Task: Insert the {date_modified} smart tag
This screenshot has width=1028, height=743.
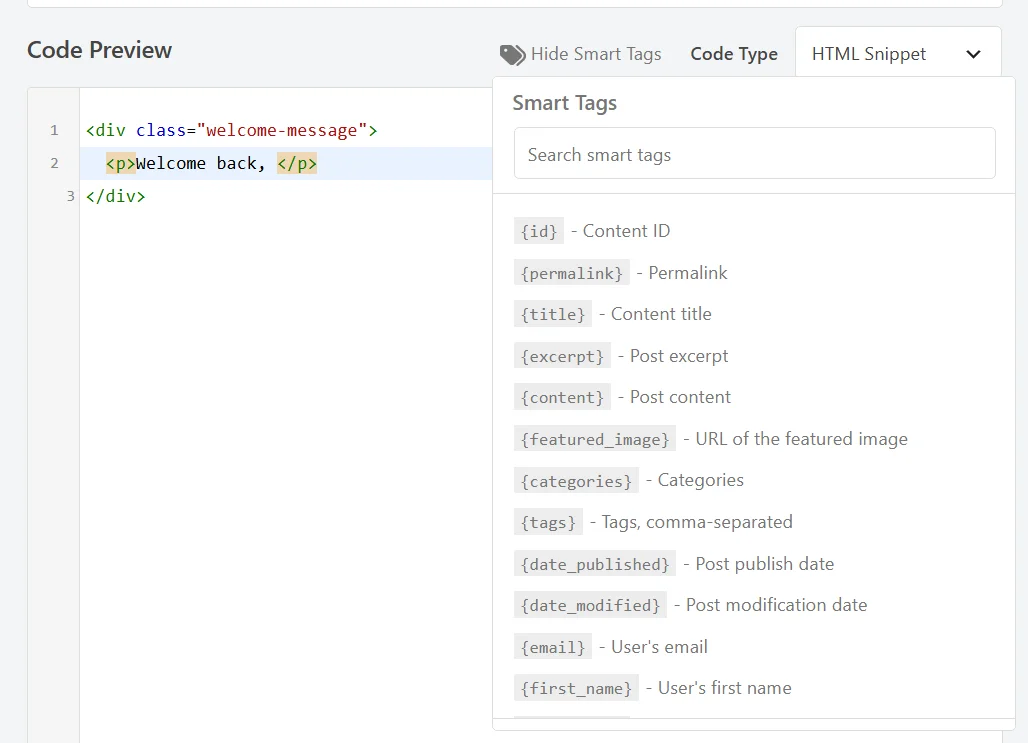Action: tap(591, 605)
